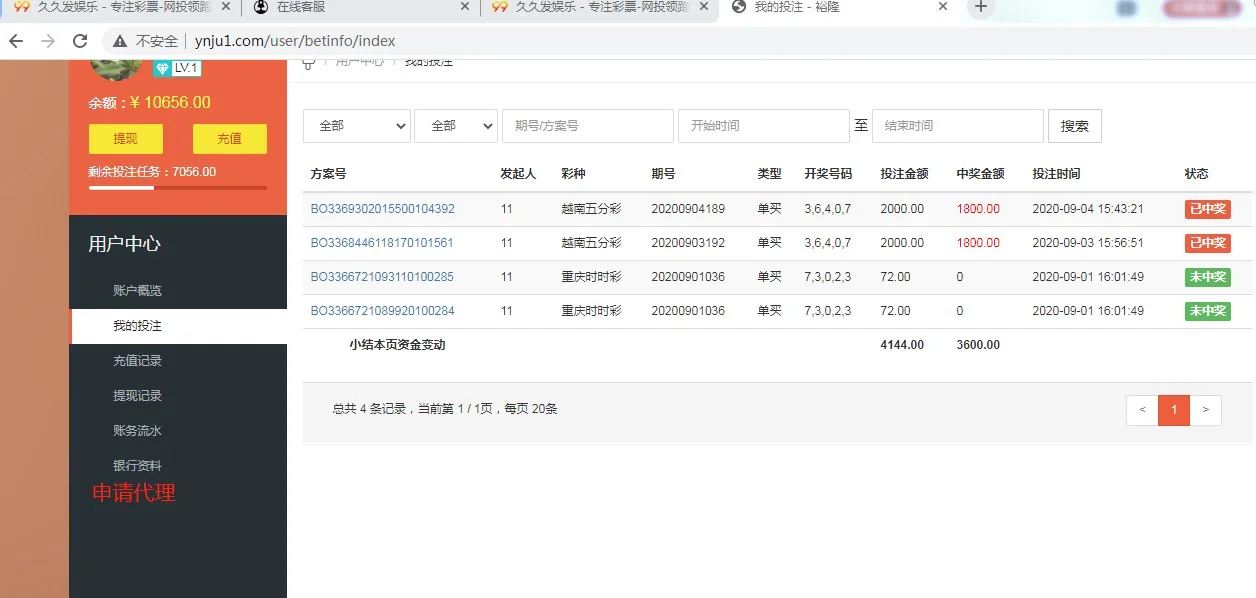1256x598 pixels.
Task: Click the LV.1 level badge
Action: click(177, 68)
